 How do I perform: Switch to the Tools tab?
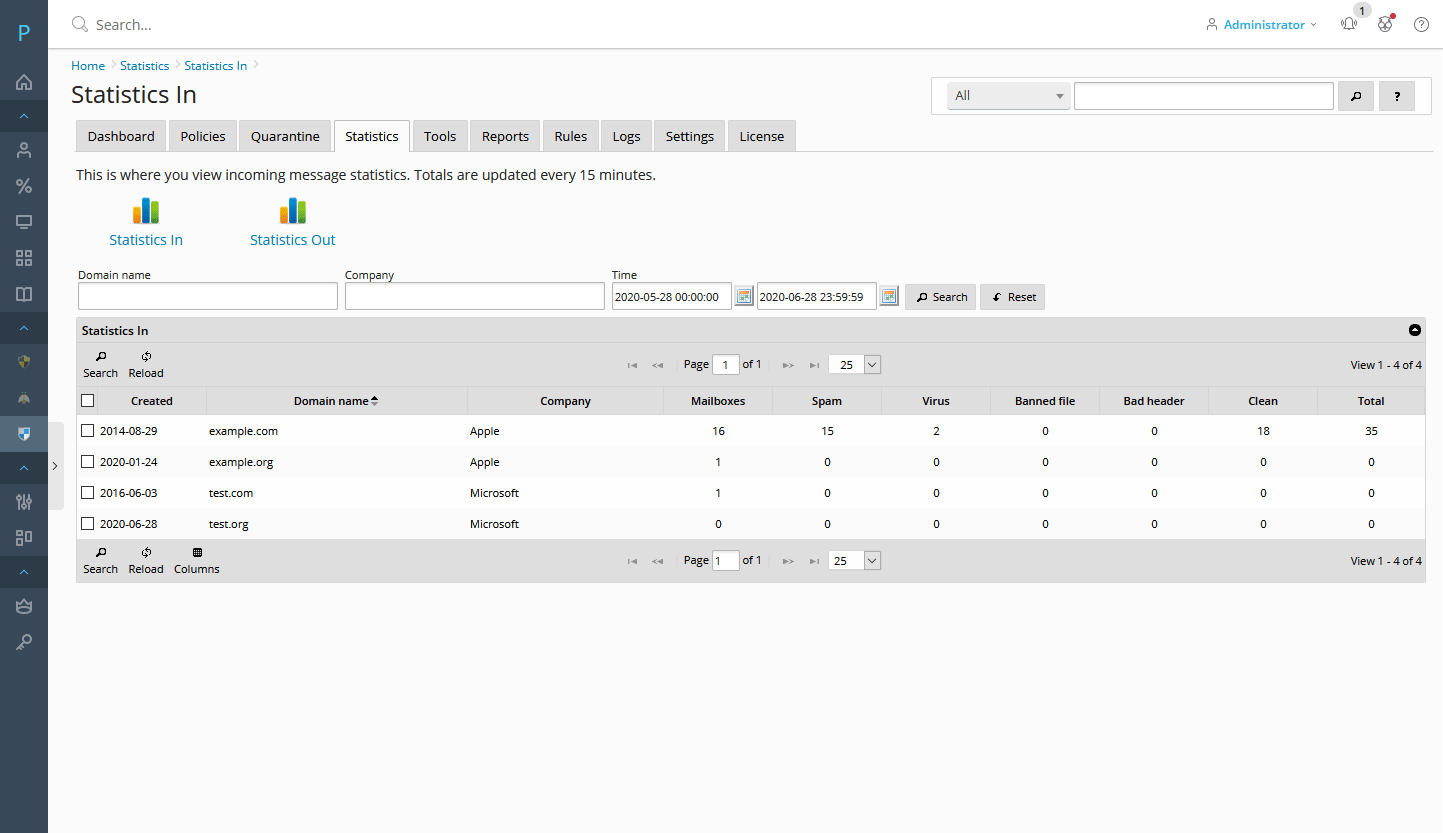(x=440, y=136)
